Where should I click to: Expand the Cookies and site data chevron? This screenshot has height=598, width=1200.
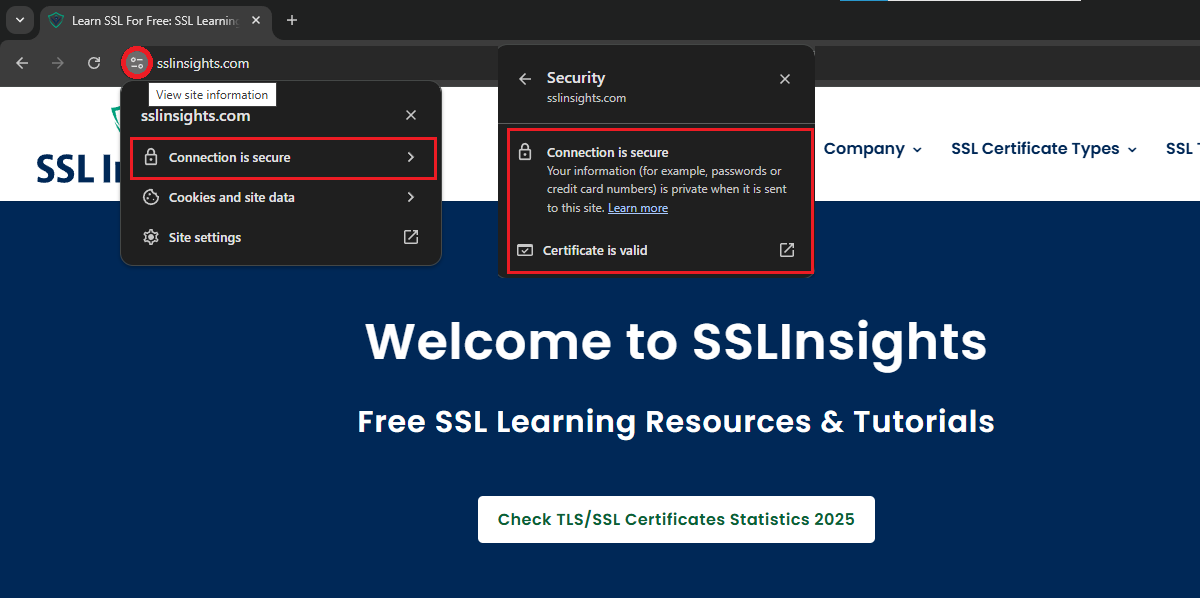410,198
